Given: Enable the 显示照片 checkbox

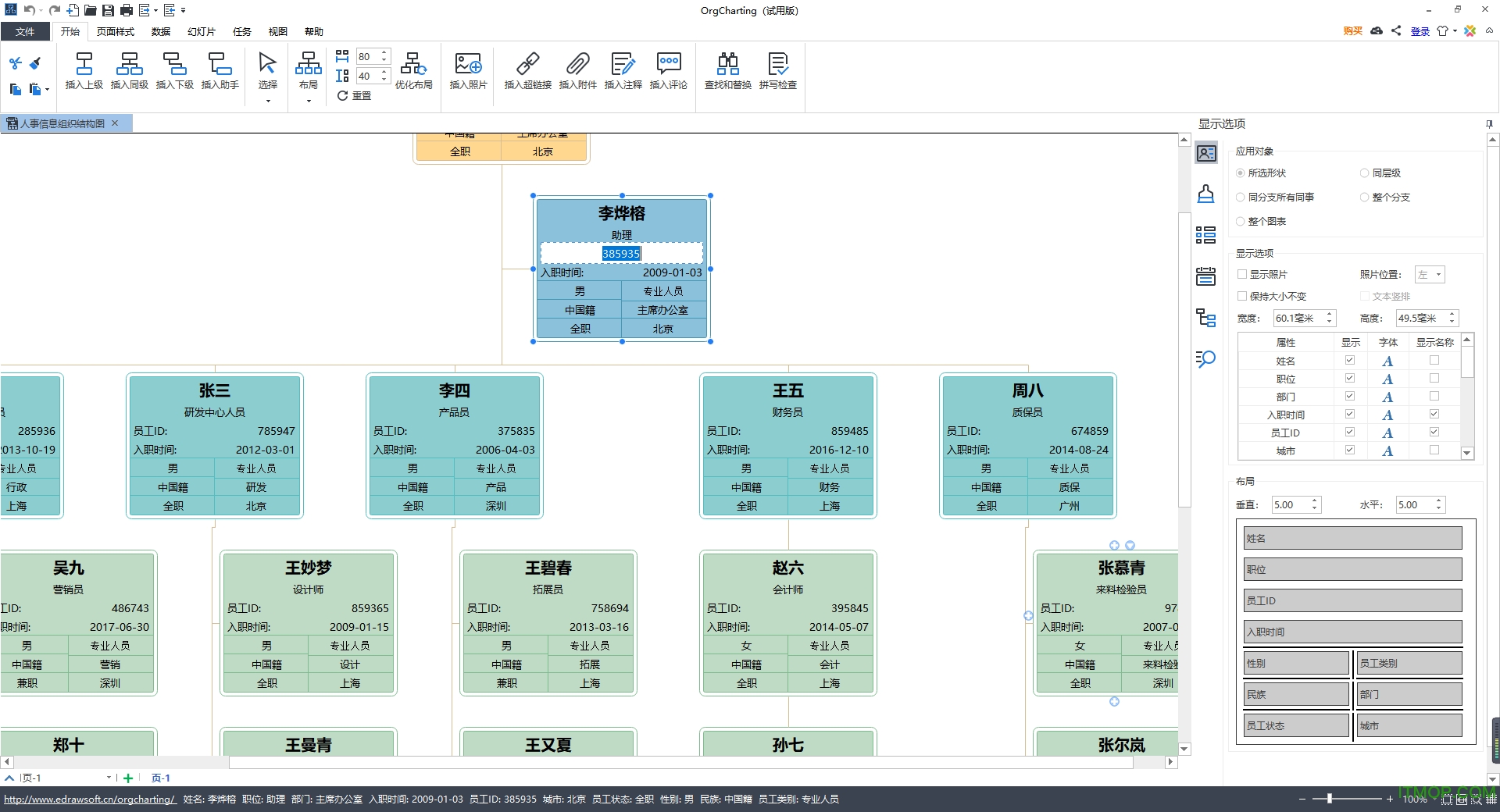Looking at the screenshot, I should click(1242, 275).
